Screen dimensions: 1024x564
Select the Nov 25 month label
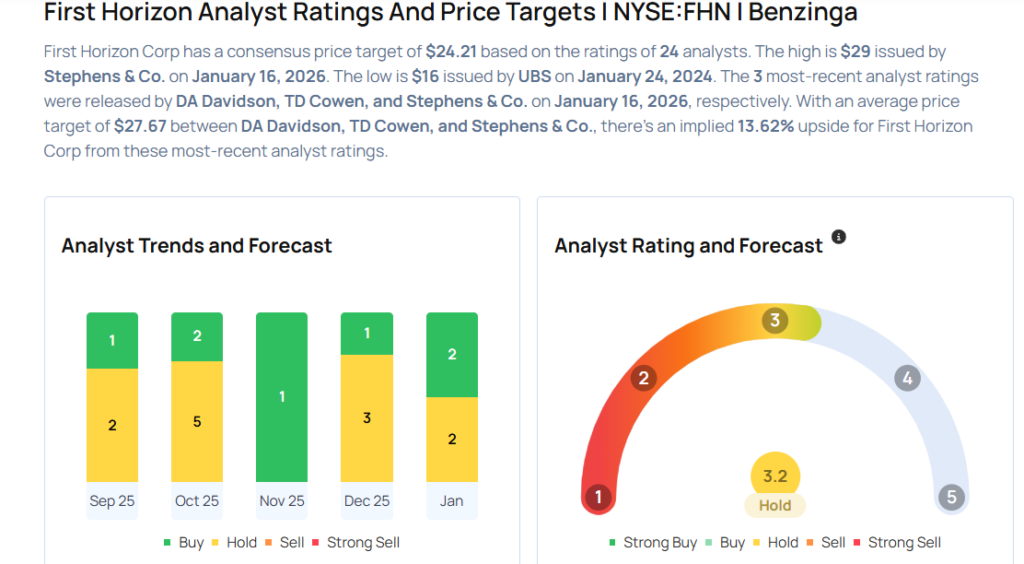point(282,501)
